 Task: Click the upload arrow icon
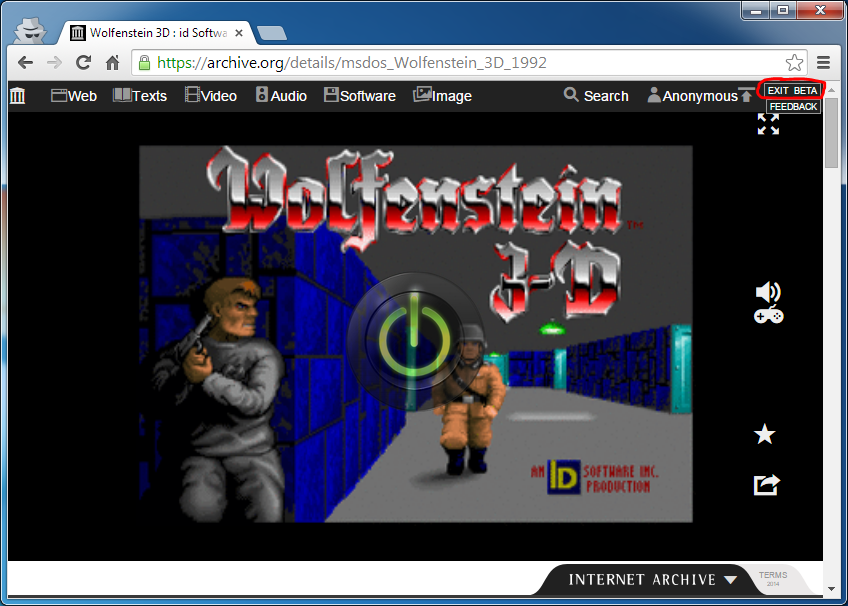pos(746,95)
